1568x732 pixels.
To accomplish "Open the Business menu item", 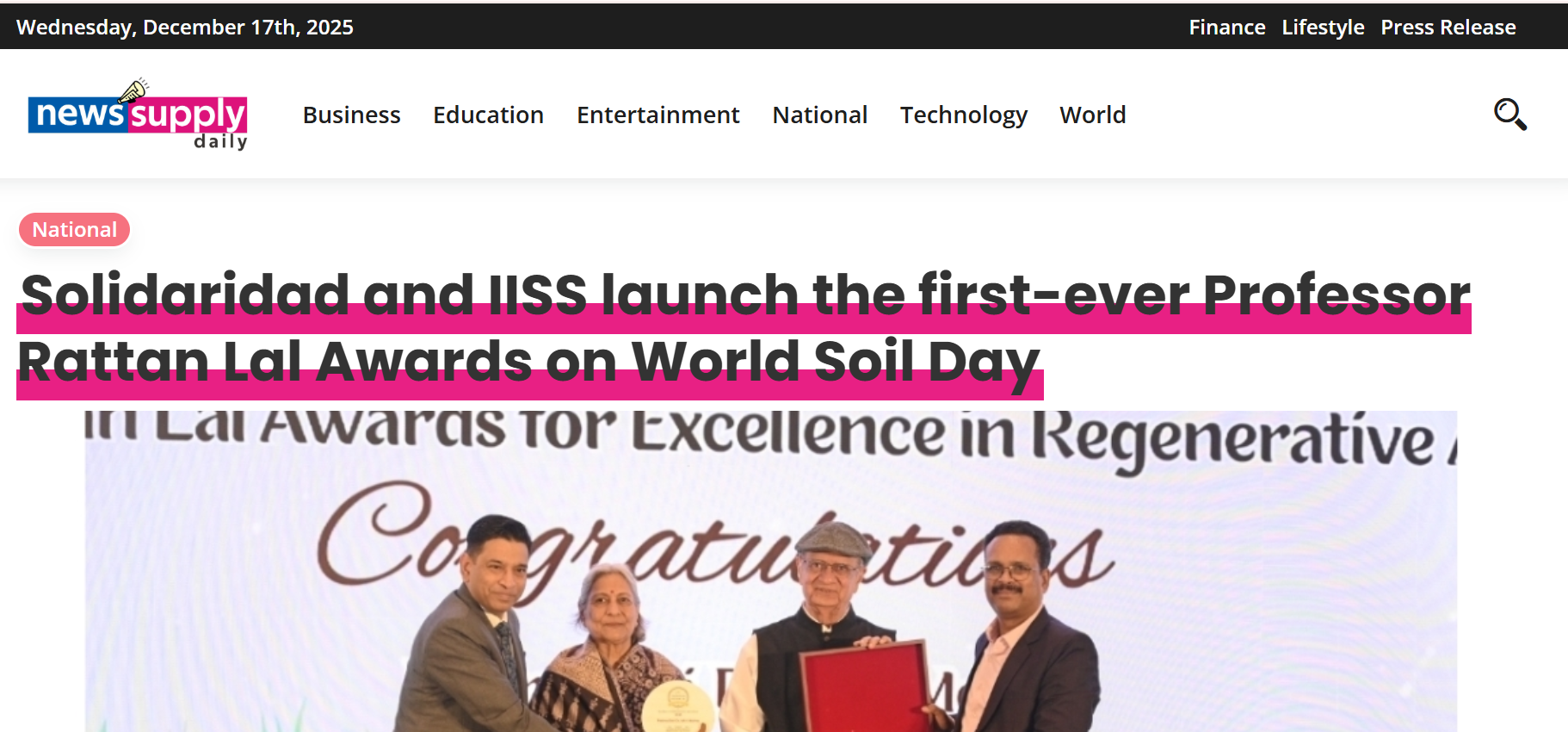I will click(x=351, y=115).
